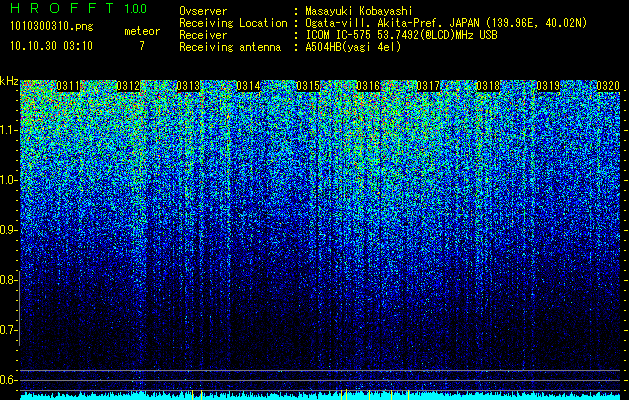Click the A504HB(yagi 4el) antenna text
This screenshot has width=629, height=400.
[353, 47]
